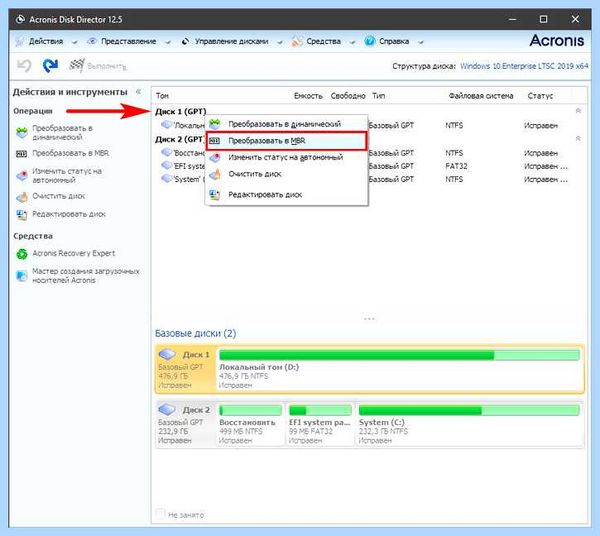
Task: Click the undo arrow icon in toolbar
Action: [x=24, y=66]
